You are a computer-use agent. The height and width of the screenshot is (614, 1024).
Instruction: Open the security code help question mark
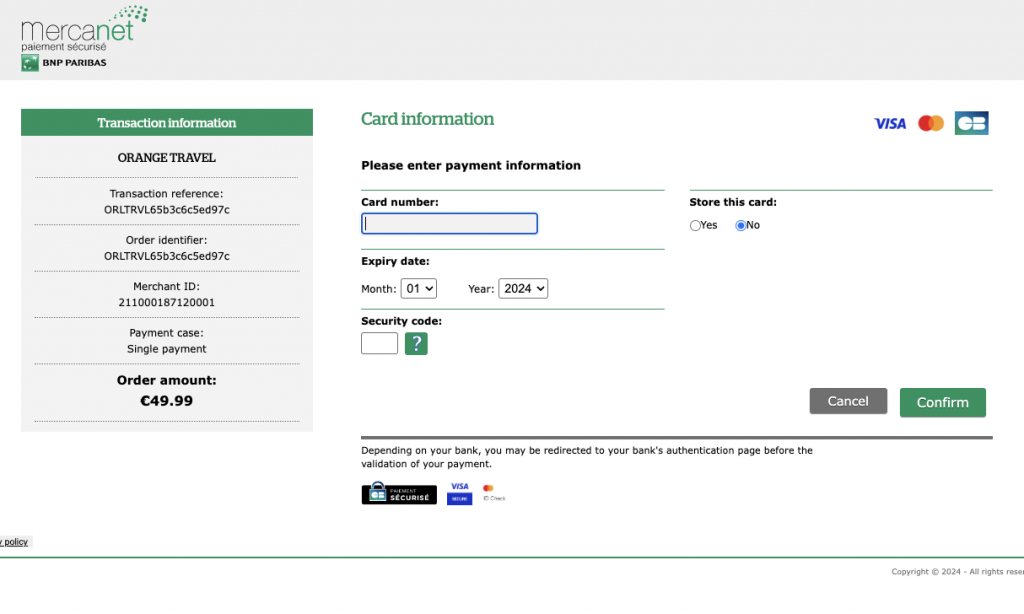click(x=416, y=344)
